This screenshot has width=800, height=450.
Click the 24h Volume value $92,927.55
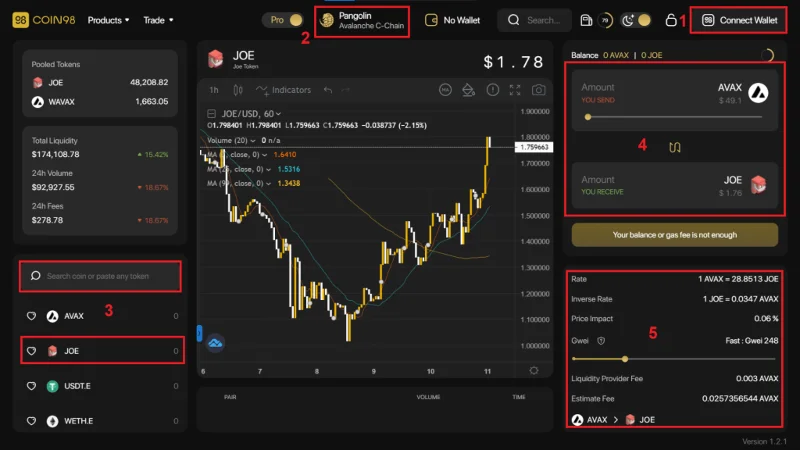(53, 187)
